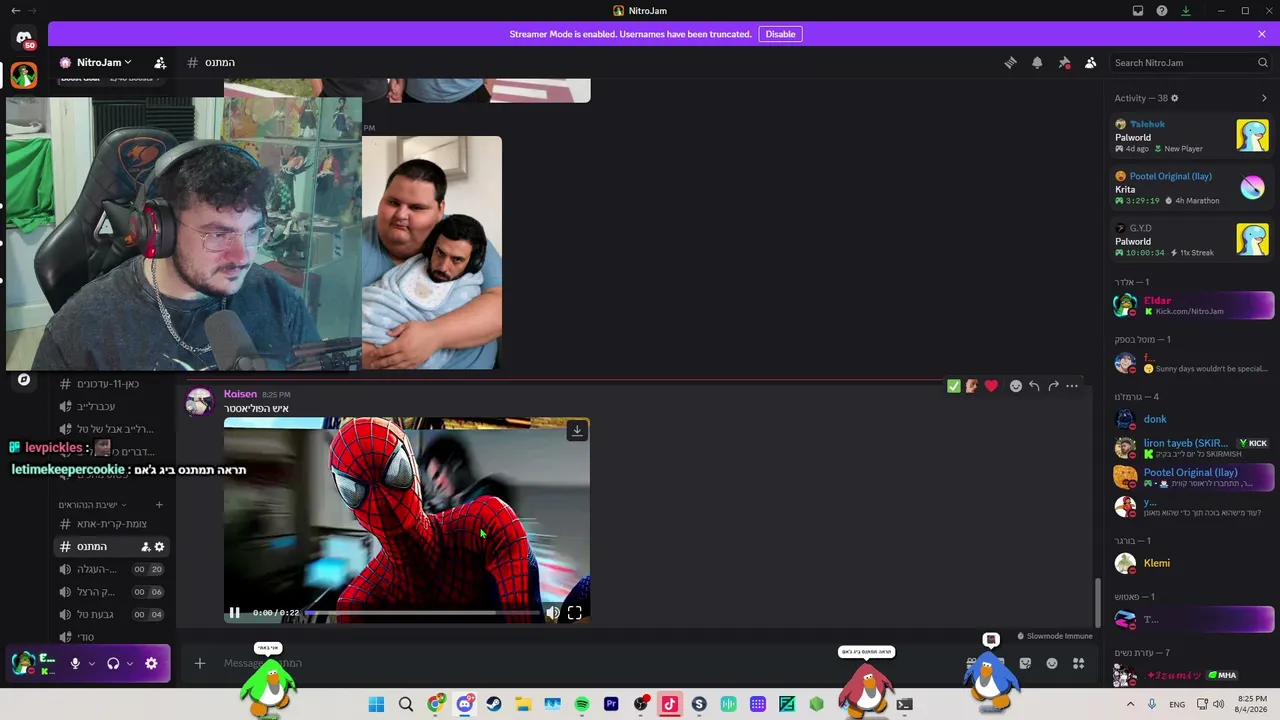
Task: Join the גבעת טל voice channel
Action: tap(110, 614)
